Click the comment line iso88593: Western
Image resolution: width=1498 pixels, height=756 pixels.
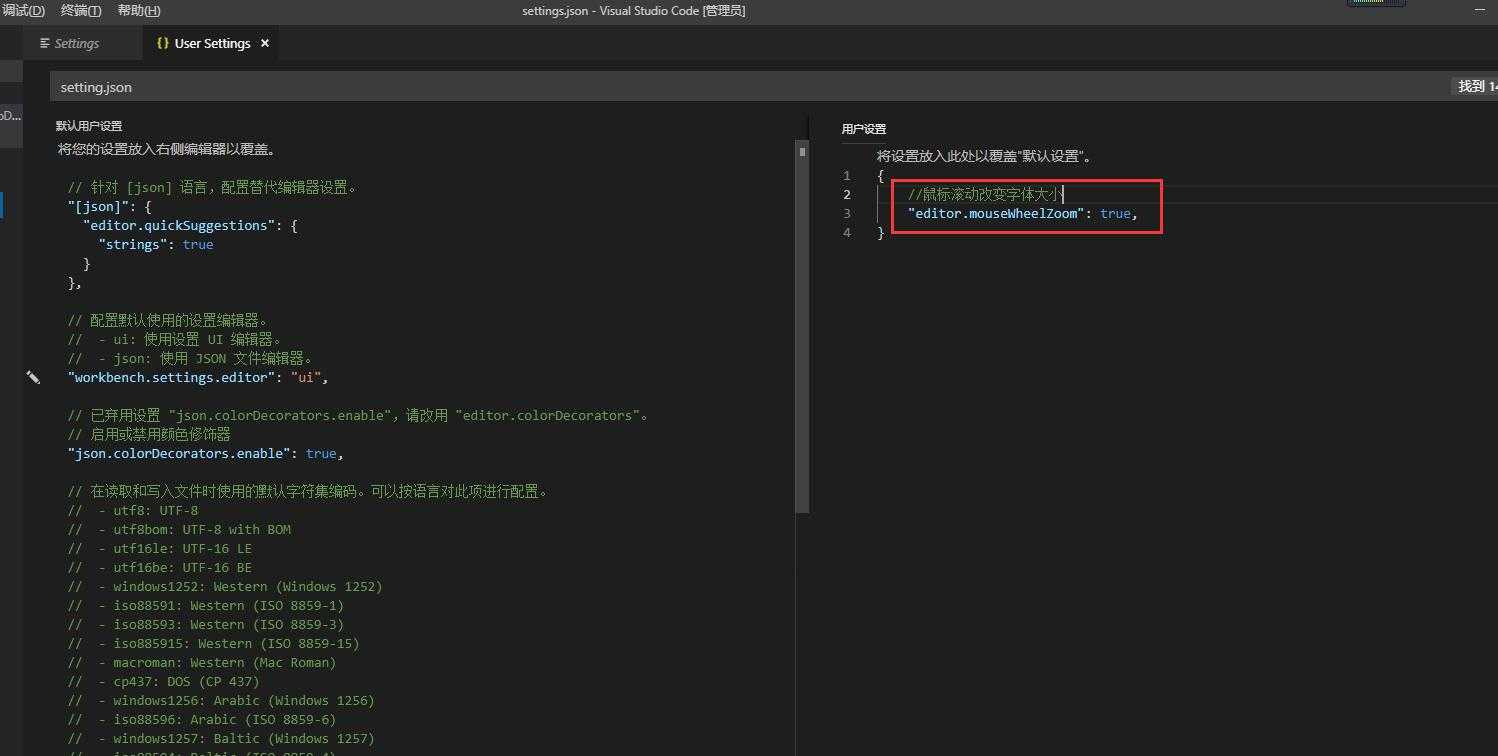[206, 624]
